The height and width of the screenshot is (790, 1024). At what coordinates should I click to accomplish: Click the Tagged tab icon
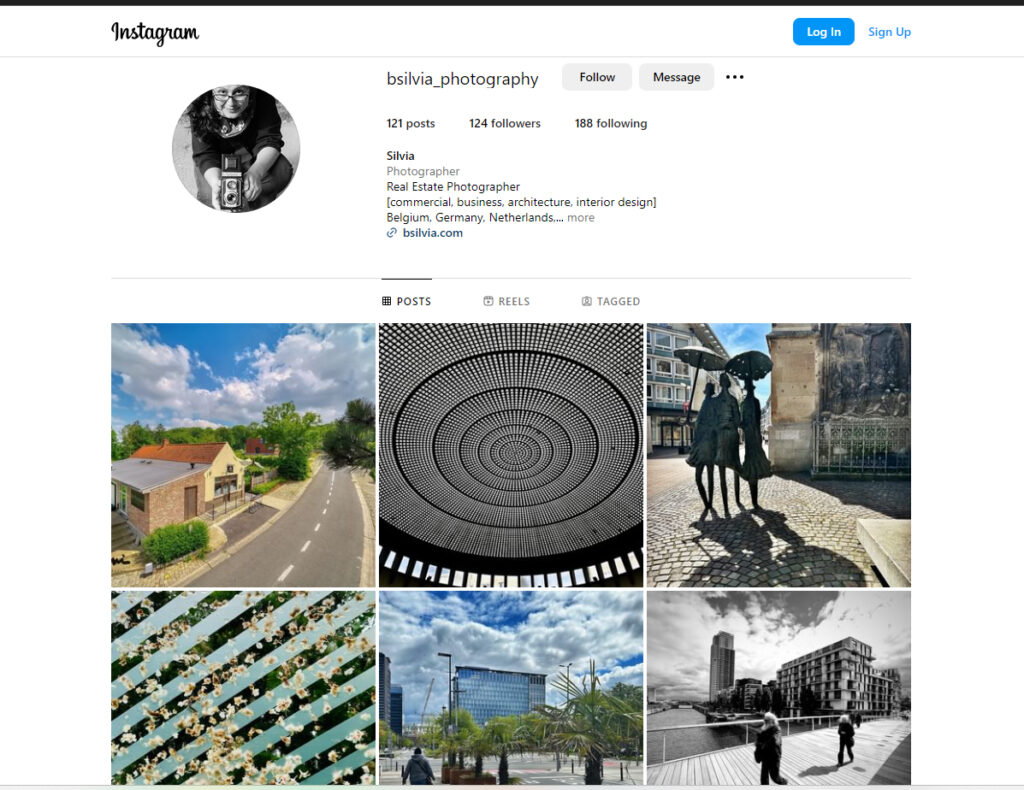pyautogui.click(x=586, y=301)
